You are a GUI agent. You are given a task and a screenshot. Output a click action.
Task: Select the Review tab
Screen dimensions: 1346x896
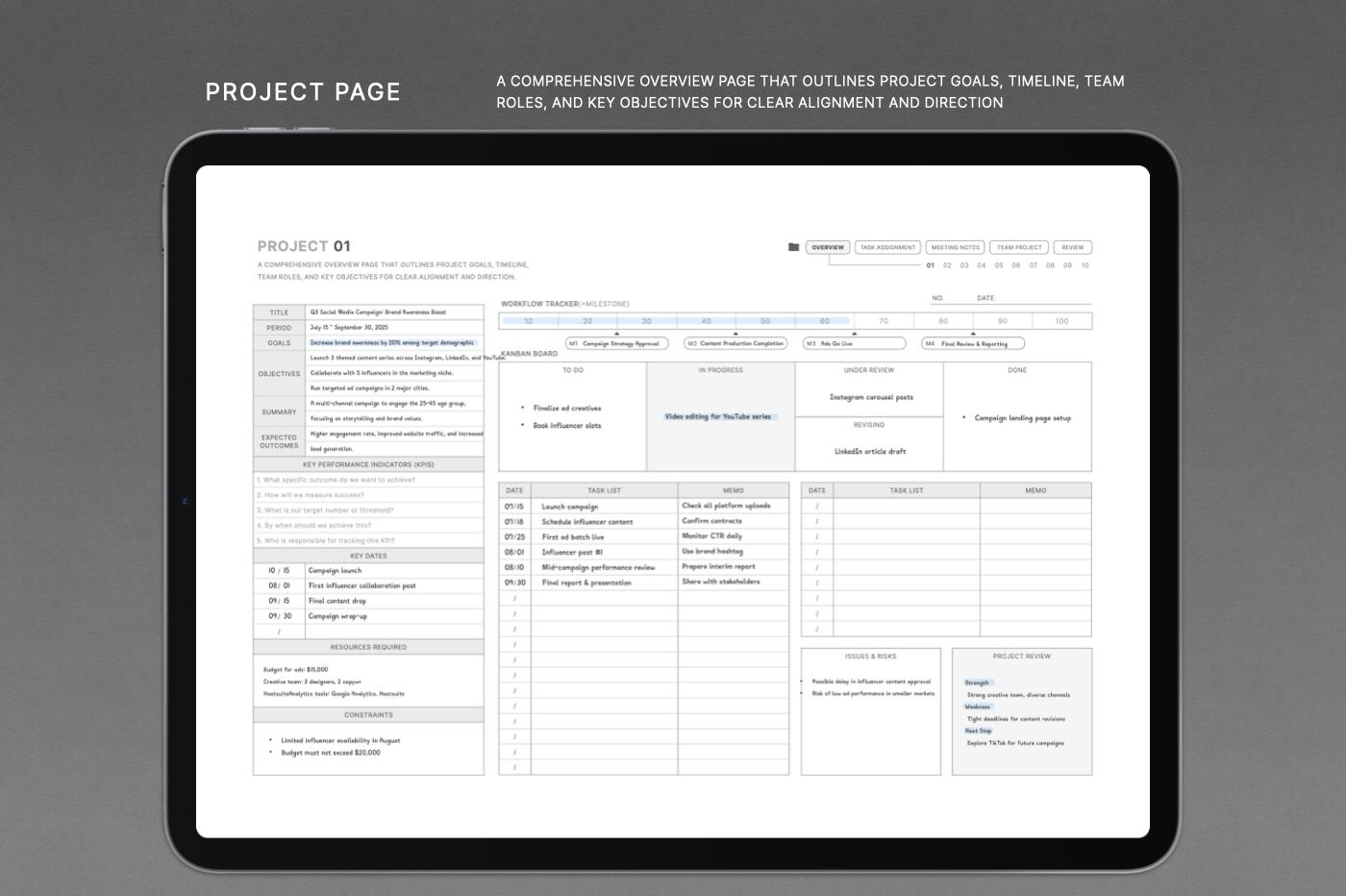[x=1072, y=247]
